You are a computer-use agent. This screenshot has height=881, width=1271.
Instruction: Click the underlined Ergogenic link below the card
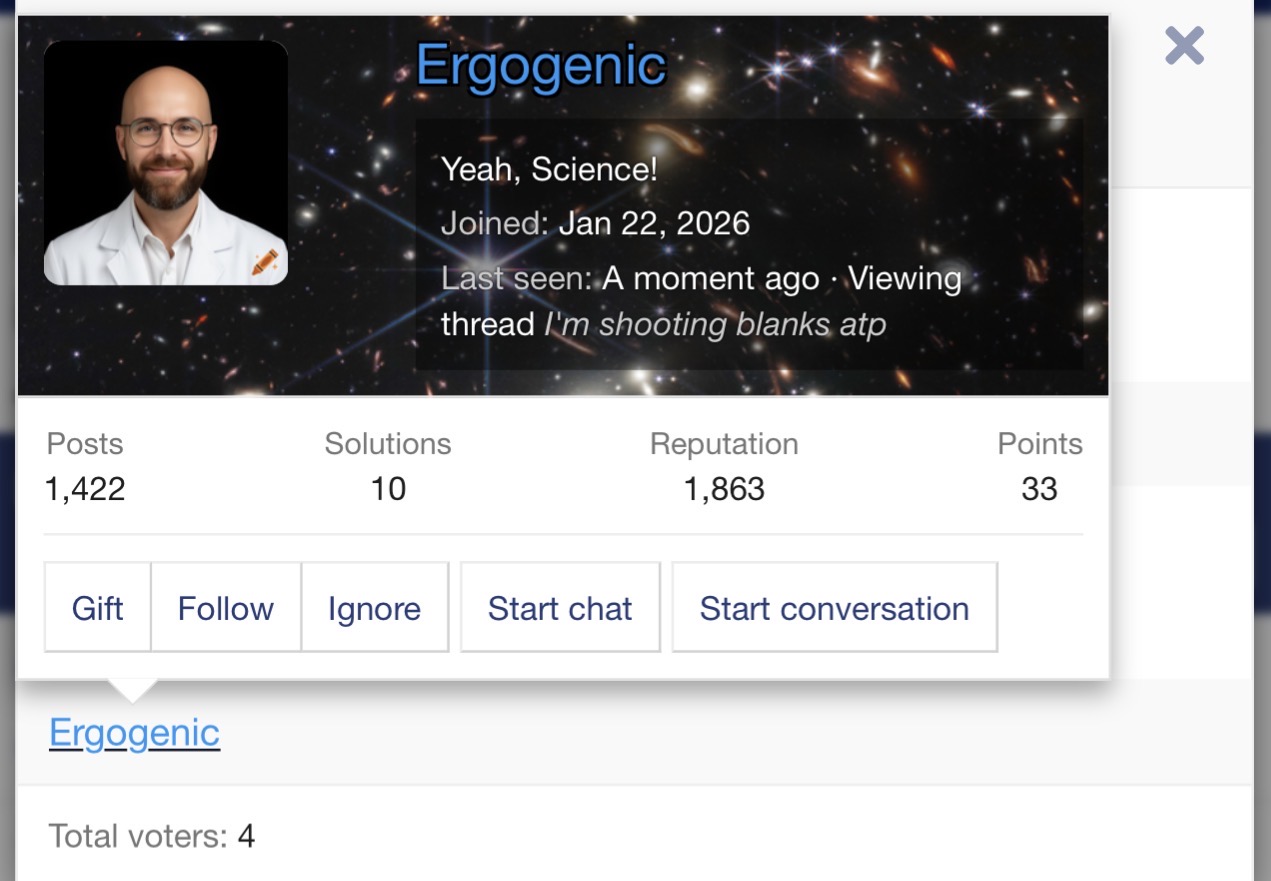point(134,733)
